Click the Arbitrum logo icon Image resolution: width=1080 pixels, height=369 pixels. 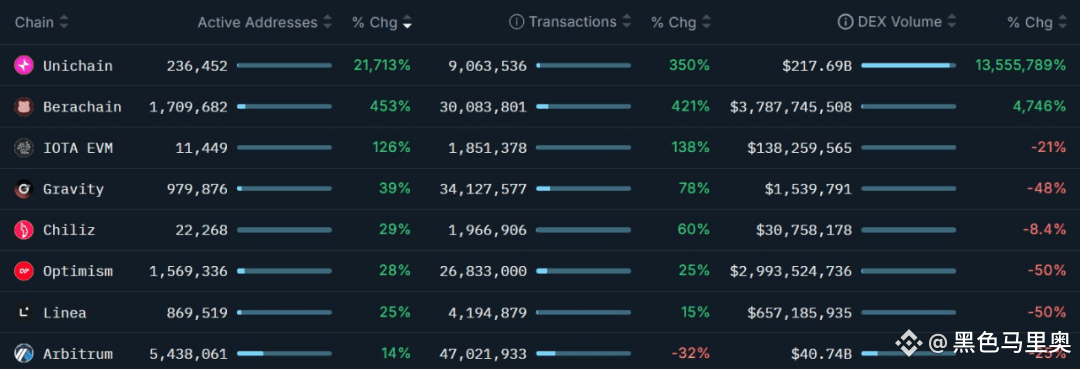click(x=24, y=354)
